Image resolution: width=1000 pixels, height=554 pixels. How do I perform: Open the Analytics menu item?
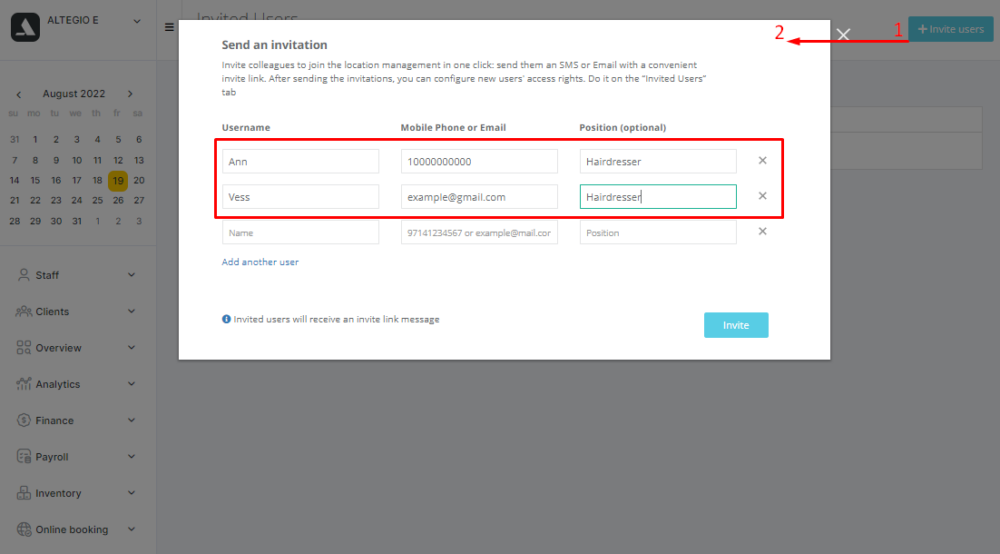pos(76,384)
